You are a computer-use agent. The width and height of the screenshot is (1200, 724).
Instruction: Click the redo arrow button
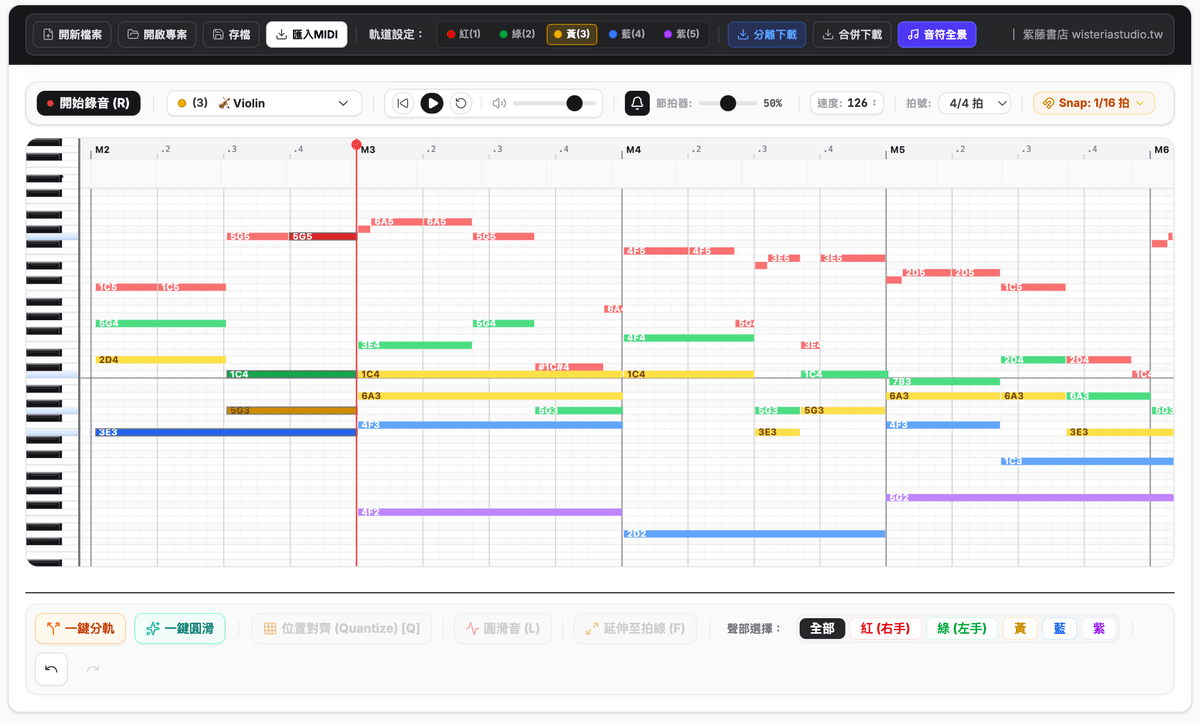[x=93, y=669]
